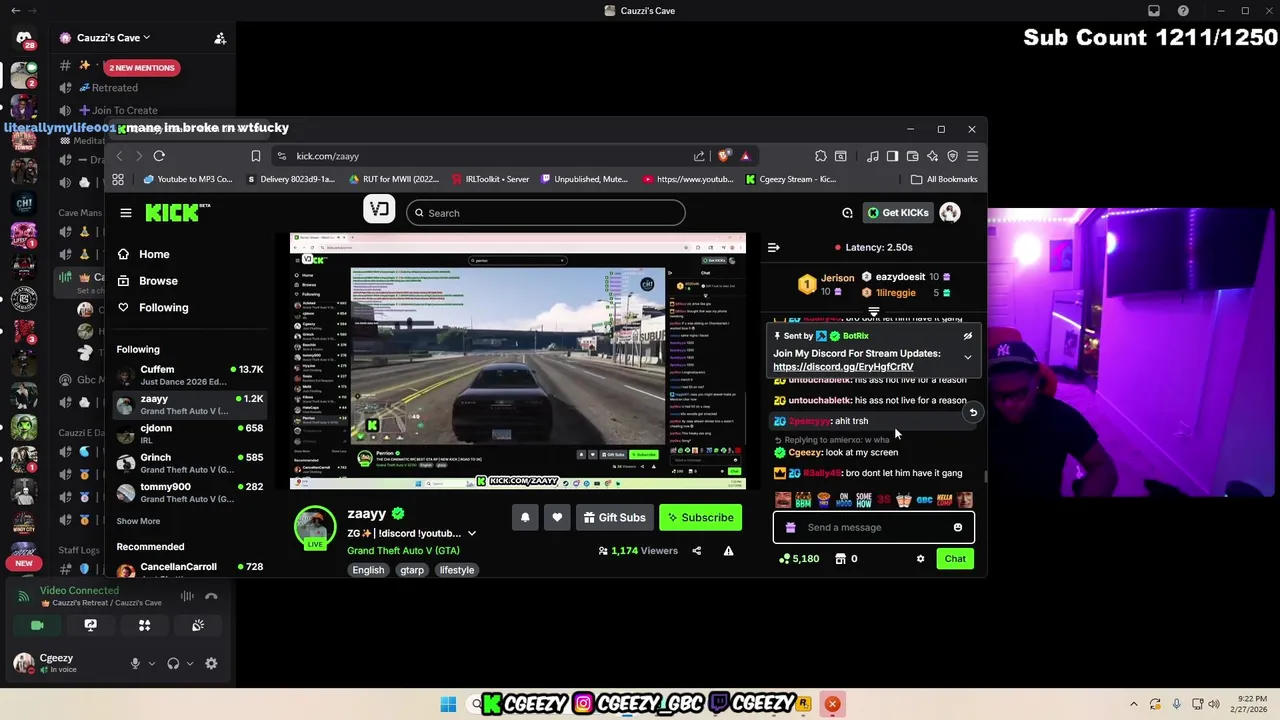Follow zaayy with heart button
This screenshot has width=1280, height=720.
(557, 517)
